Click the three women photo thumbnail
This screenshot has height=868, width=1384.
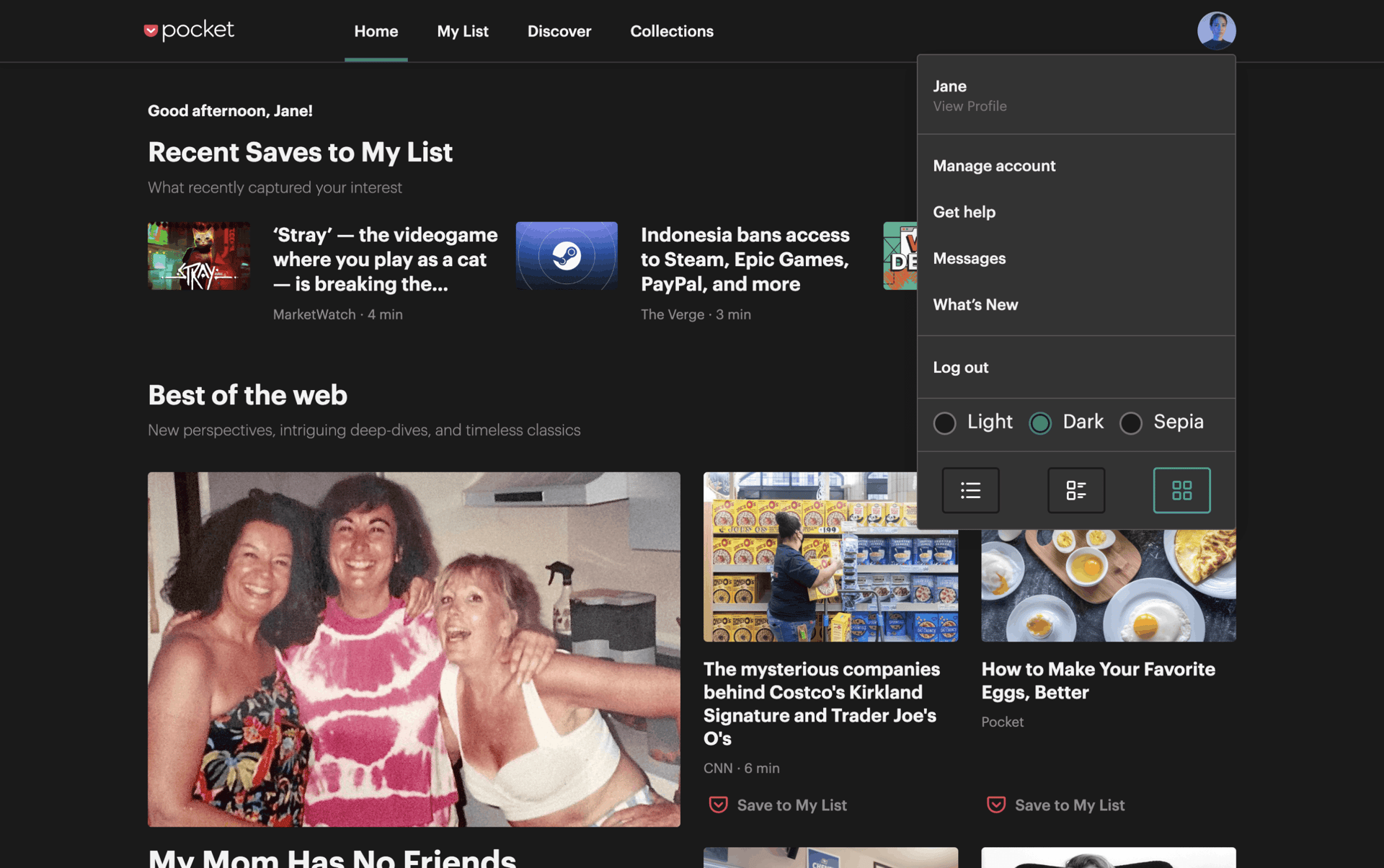414,649
